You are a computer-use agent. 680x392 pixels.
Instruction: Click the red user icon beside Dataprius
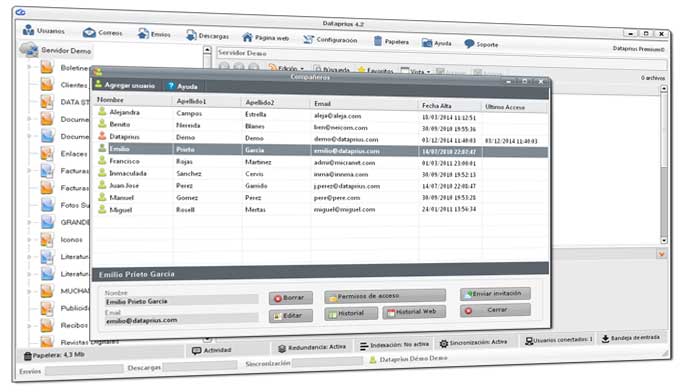click(x=102, y=136)
